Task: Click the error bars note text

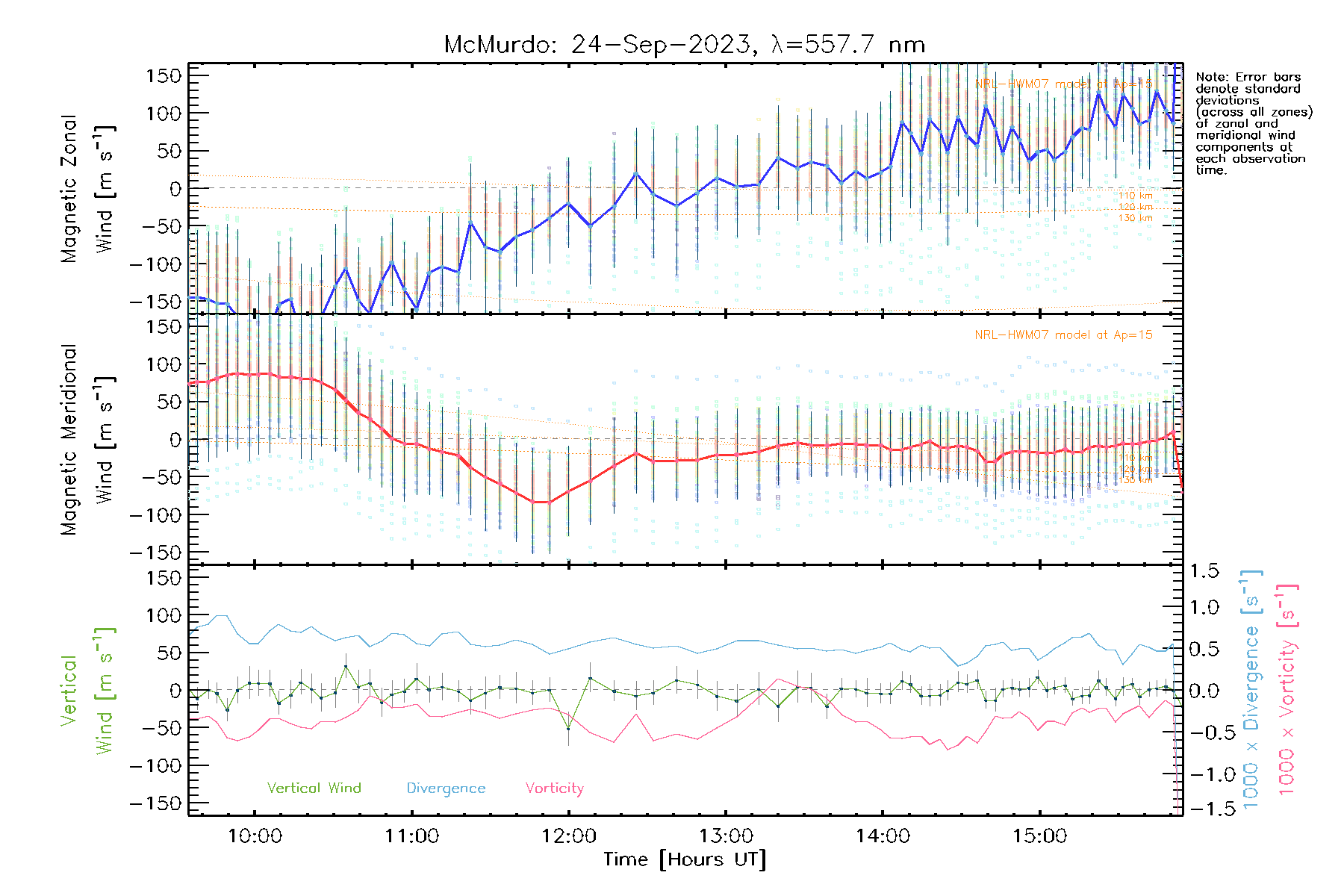Action: click(1252, 123)
